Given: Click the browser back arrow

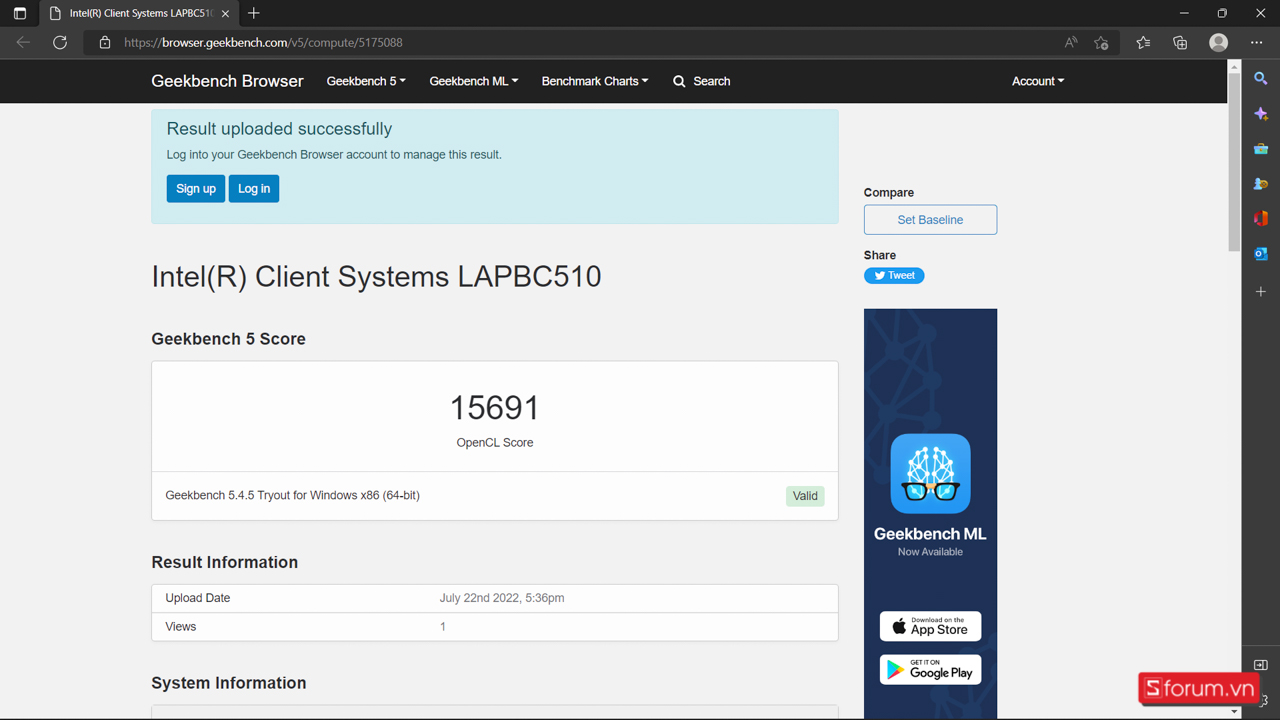Looking at the screenshot, I should click(x=23, y=42).
